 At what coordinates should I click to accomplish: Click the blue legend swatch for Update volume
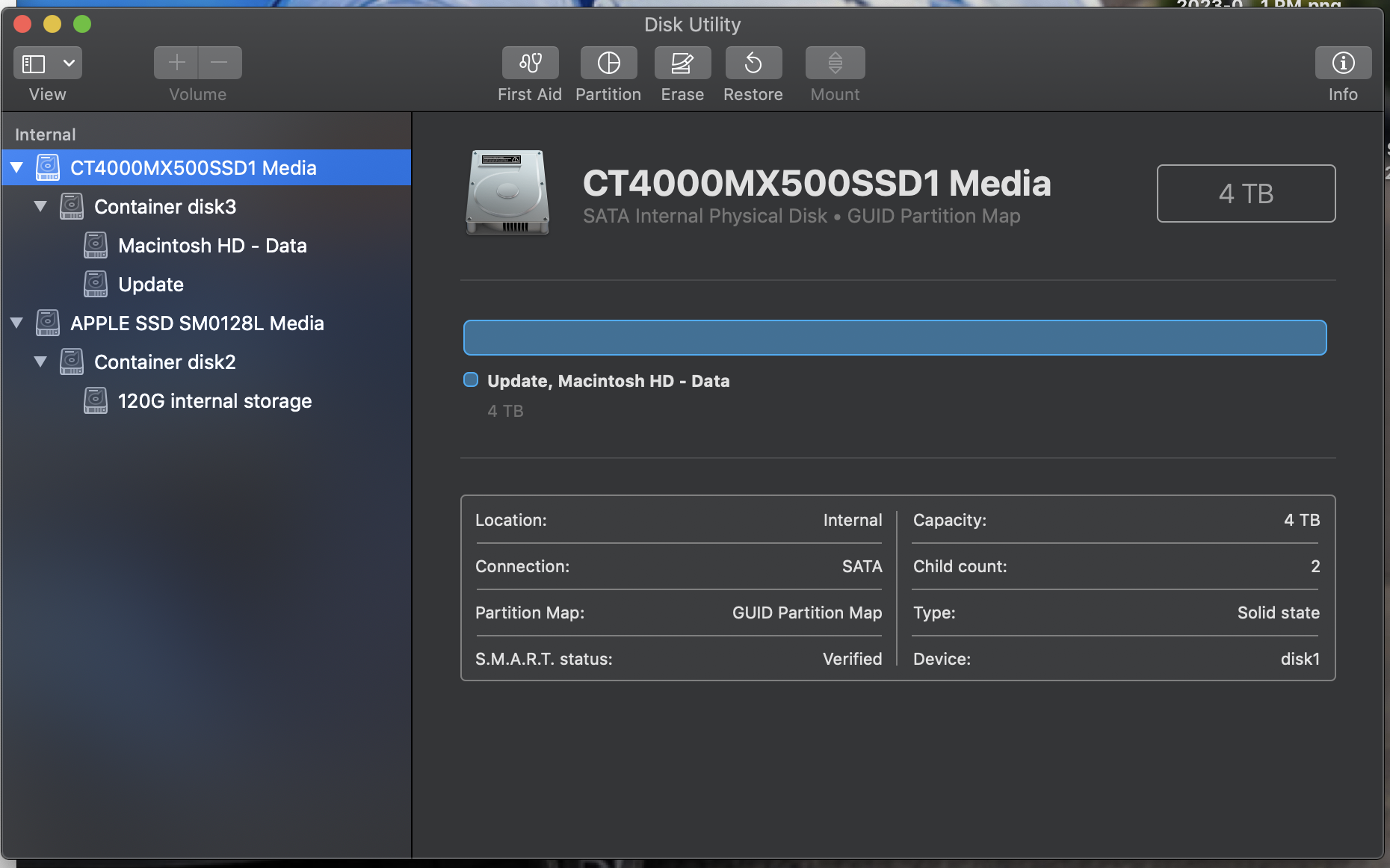point(471,380)
